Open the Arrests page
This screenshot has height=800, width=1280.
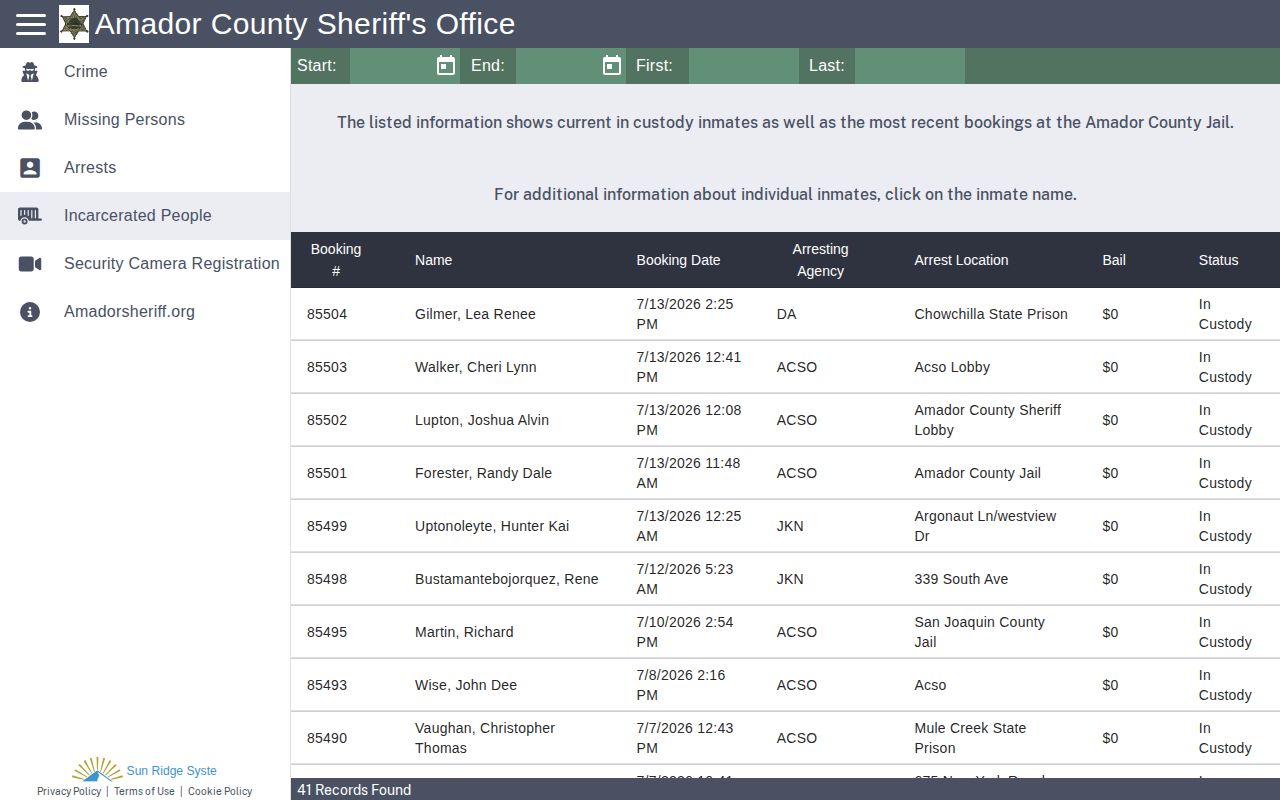[x=145, y=168]
